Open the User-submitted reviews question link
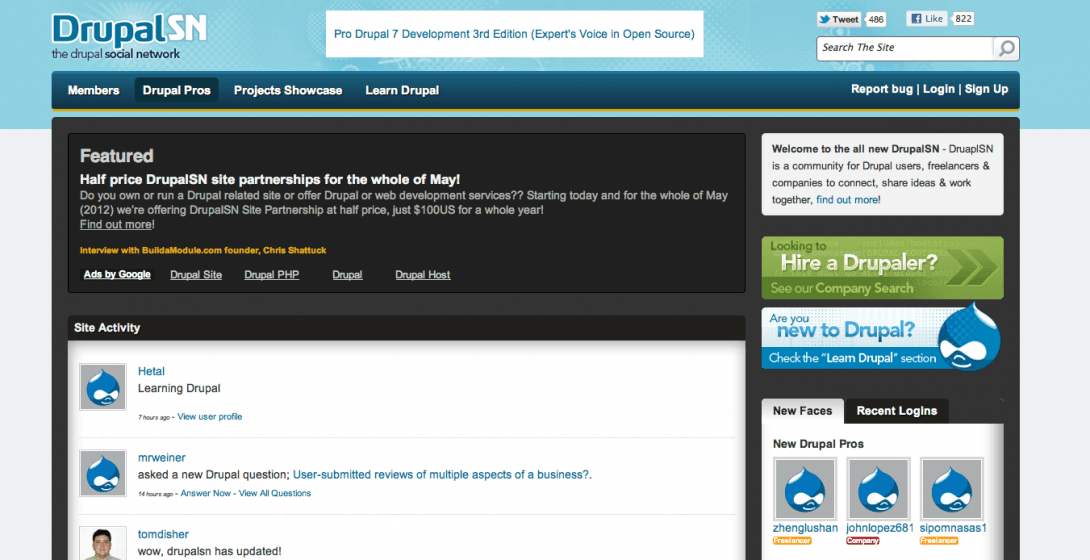Image resolution: width=1090 pixels, height=560 pixels. click(441, 475)
